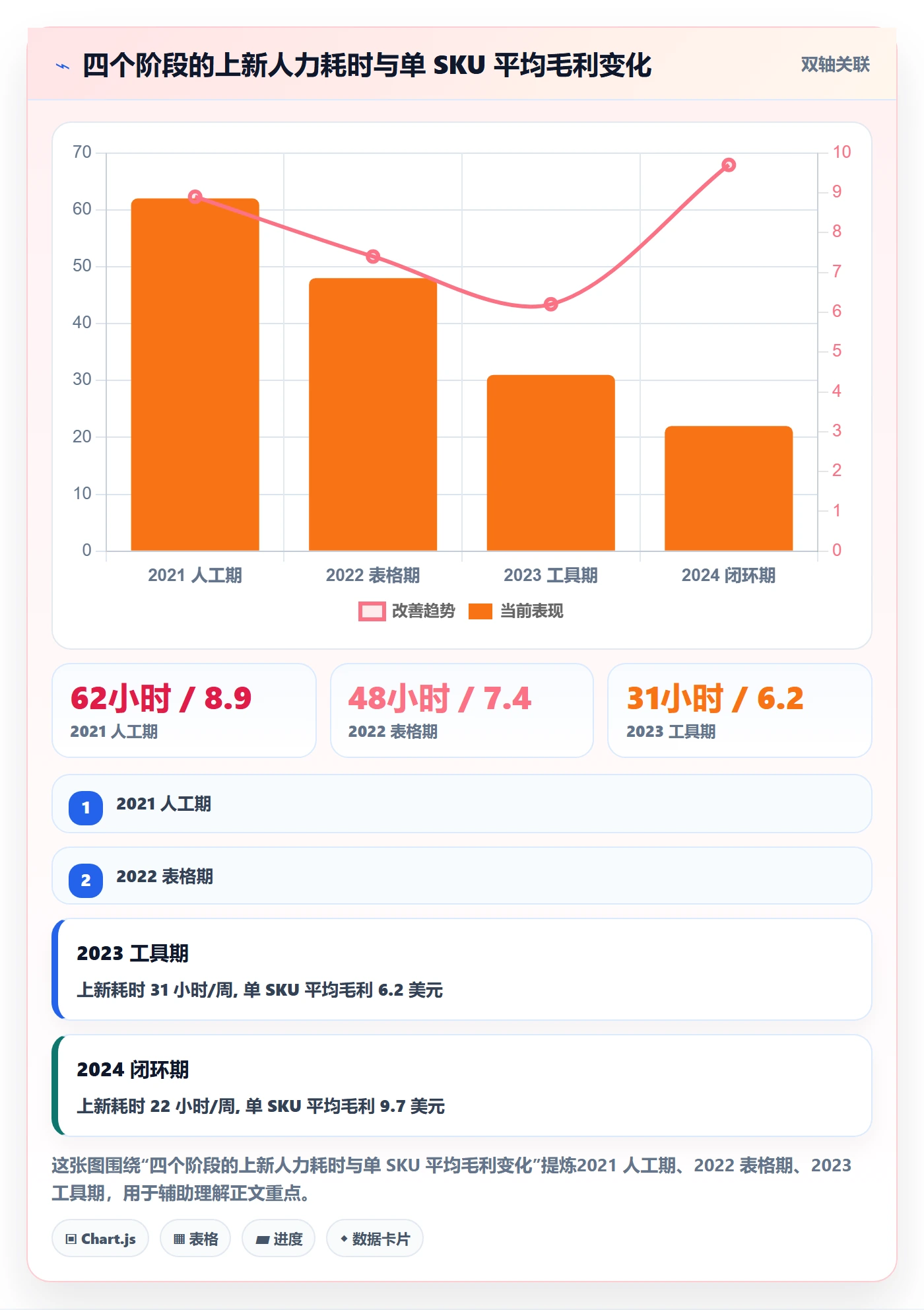Click the x-axis label 2021 人工期
The image size is (924, 1310).
[x=195, y=575]
